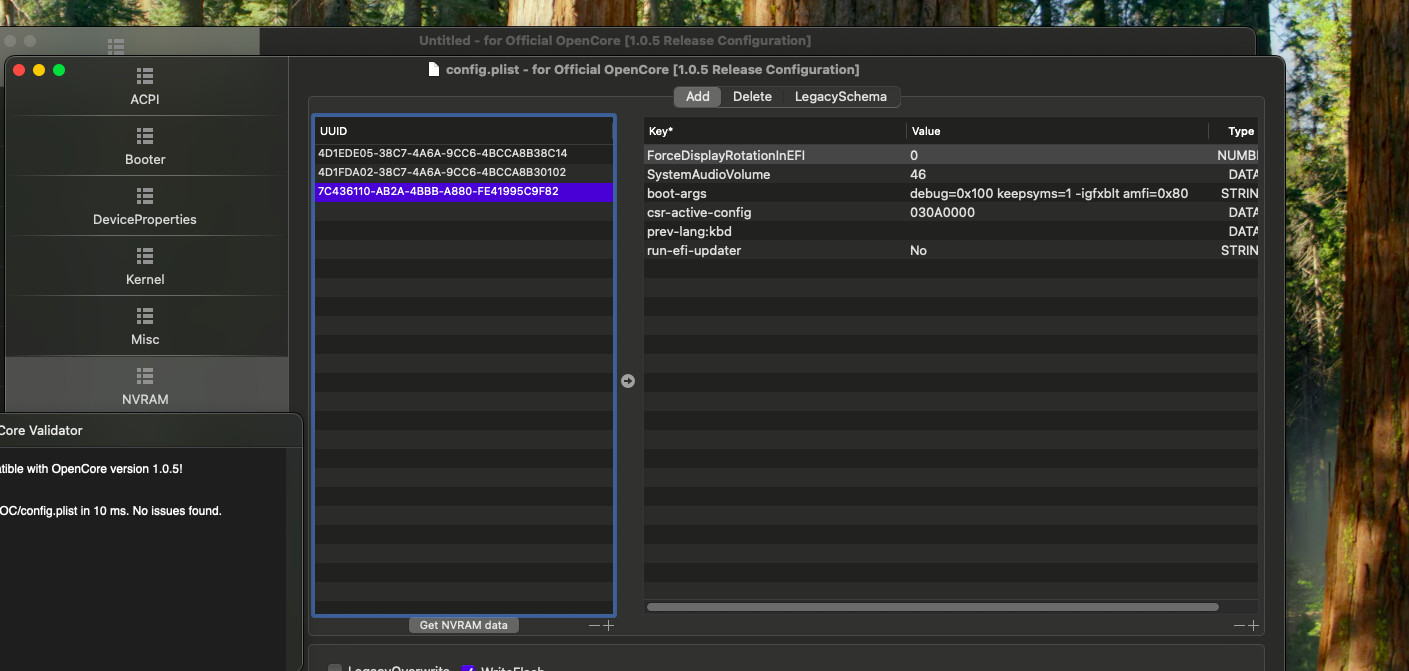The width and height of the screenshot is (1409, 671).
Task: Go to DeviceProperties section
Action: coord(145,207)
